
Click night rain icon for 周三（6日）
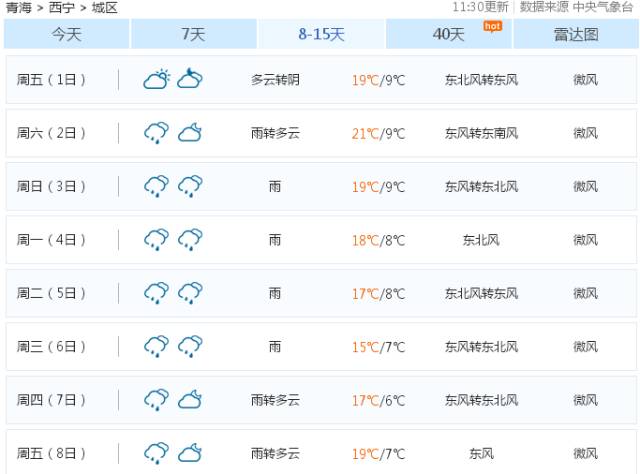click(x=190, y=347)
